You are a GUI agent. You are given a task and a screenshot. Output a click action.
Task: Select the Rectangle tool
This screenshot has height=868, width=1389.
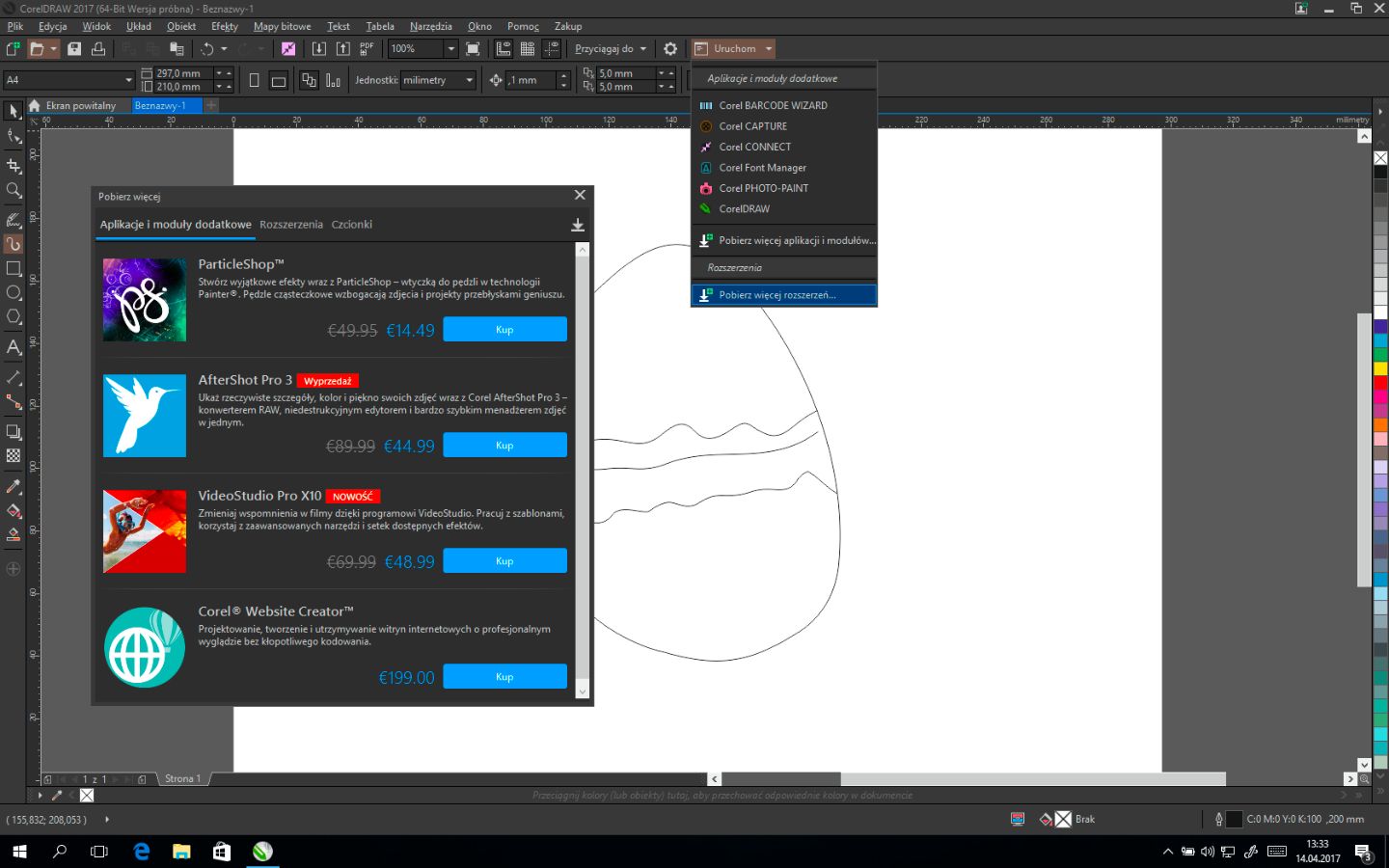point(14,268)
